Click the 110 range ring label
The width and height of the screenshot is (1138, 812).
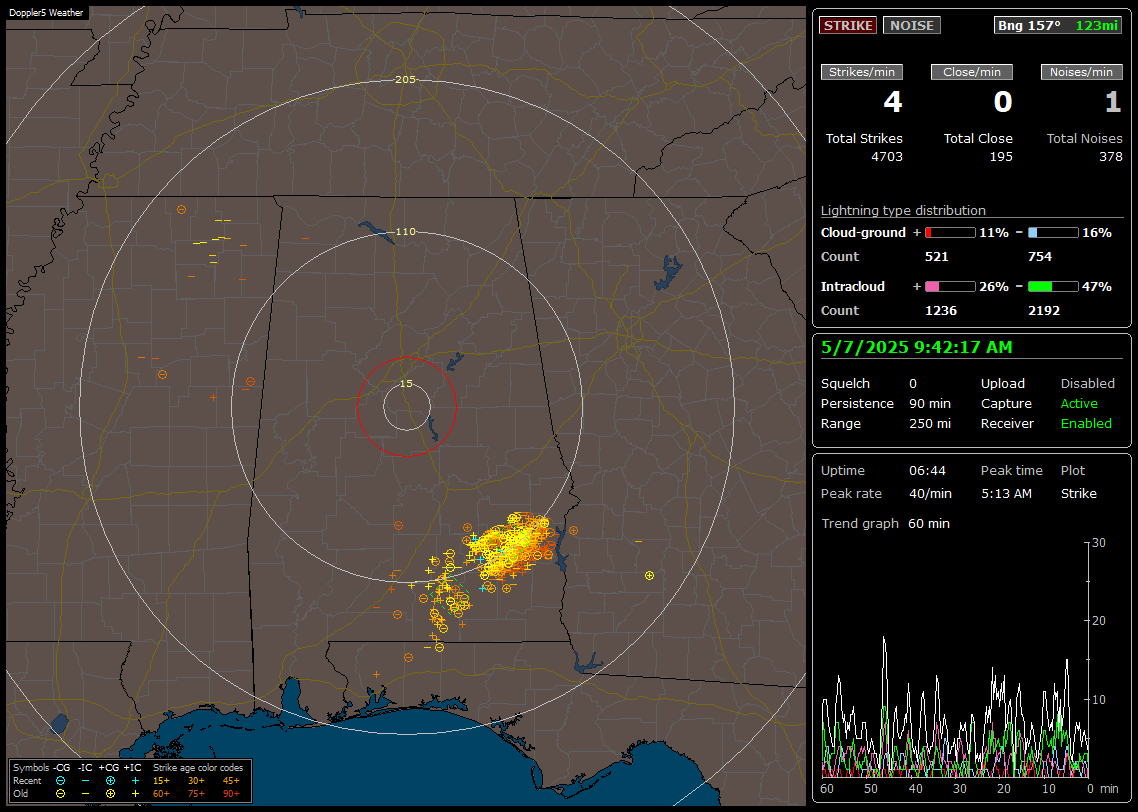tap(405, 231)
